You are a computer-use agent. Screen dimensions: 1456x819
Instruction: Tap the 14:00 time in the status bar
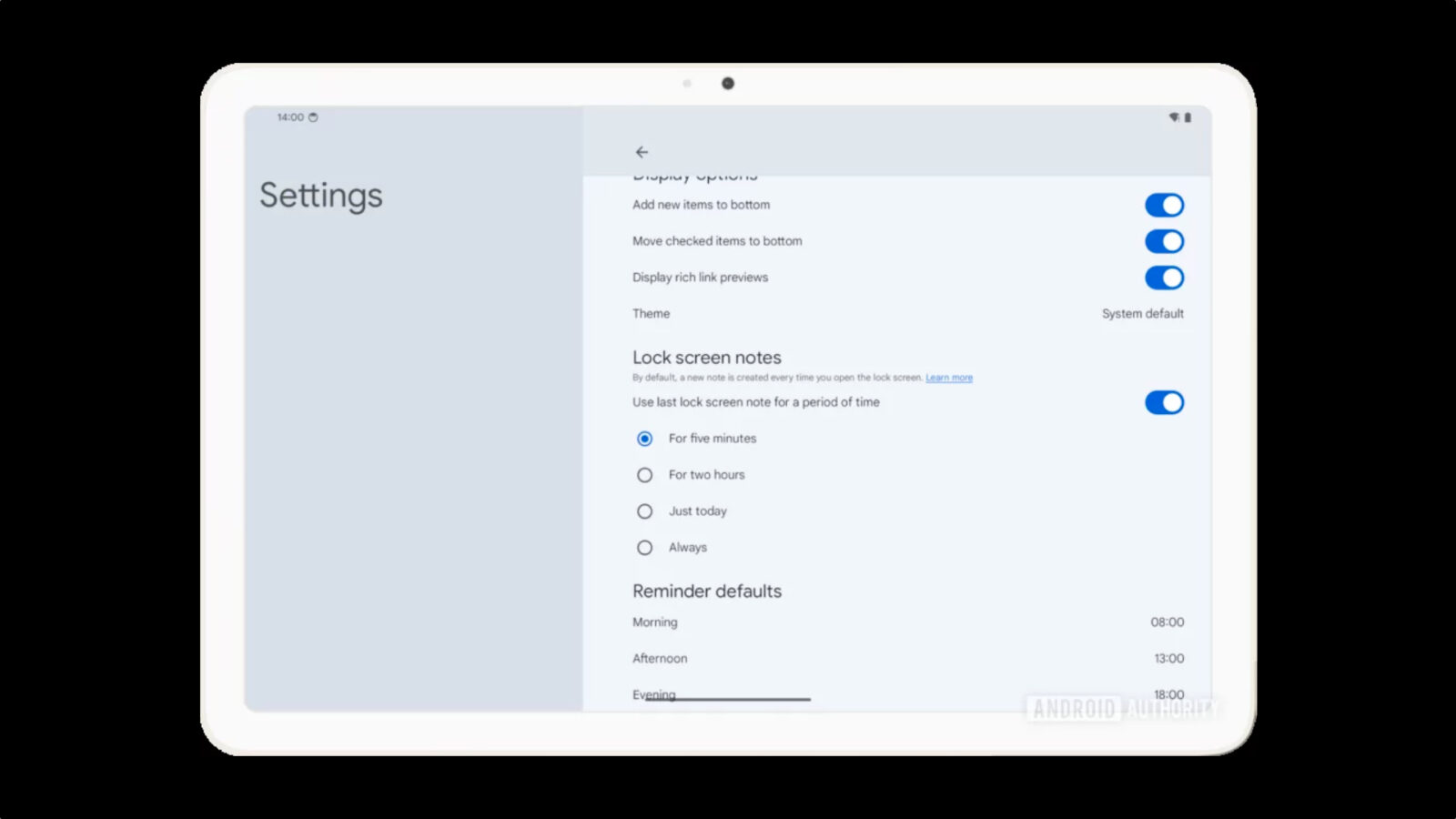point(289,117)
